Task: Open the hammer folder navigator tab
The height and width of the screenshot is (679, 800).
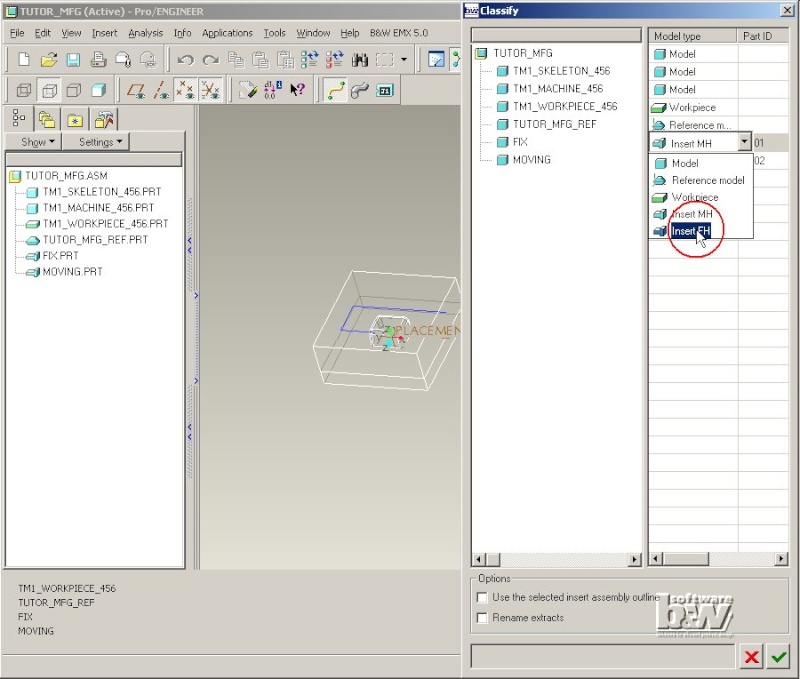Action: pyautogui.click(x=104, y=119)
